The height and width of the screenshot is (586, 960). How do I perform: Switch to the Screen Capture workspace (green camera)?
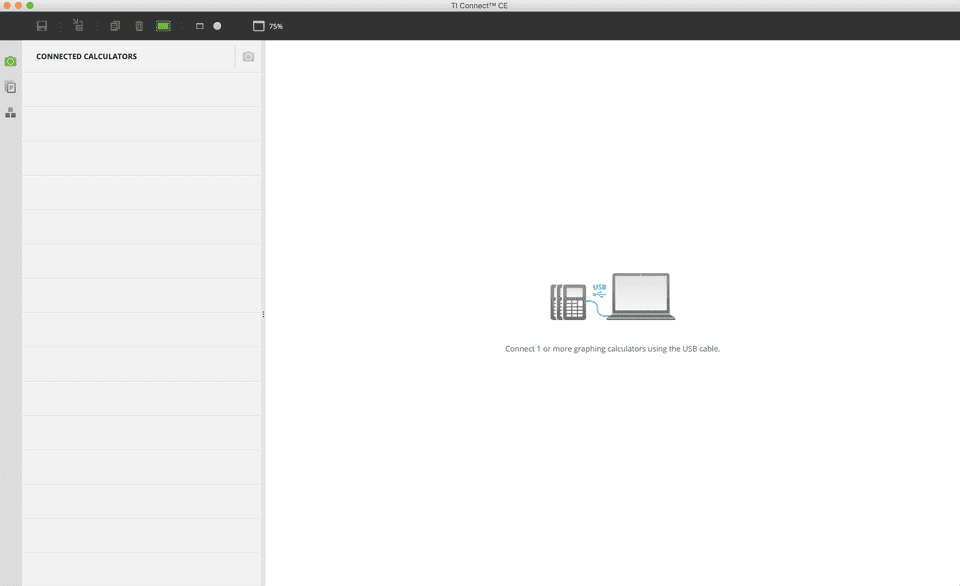tap(10, 61)
